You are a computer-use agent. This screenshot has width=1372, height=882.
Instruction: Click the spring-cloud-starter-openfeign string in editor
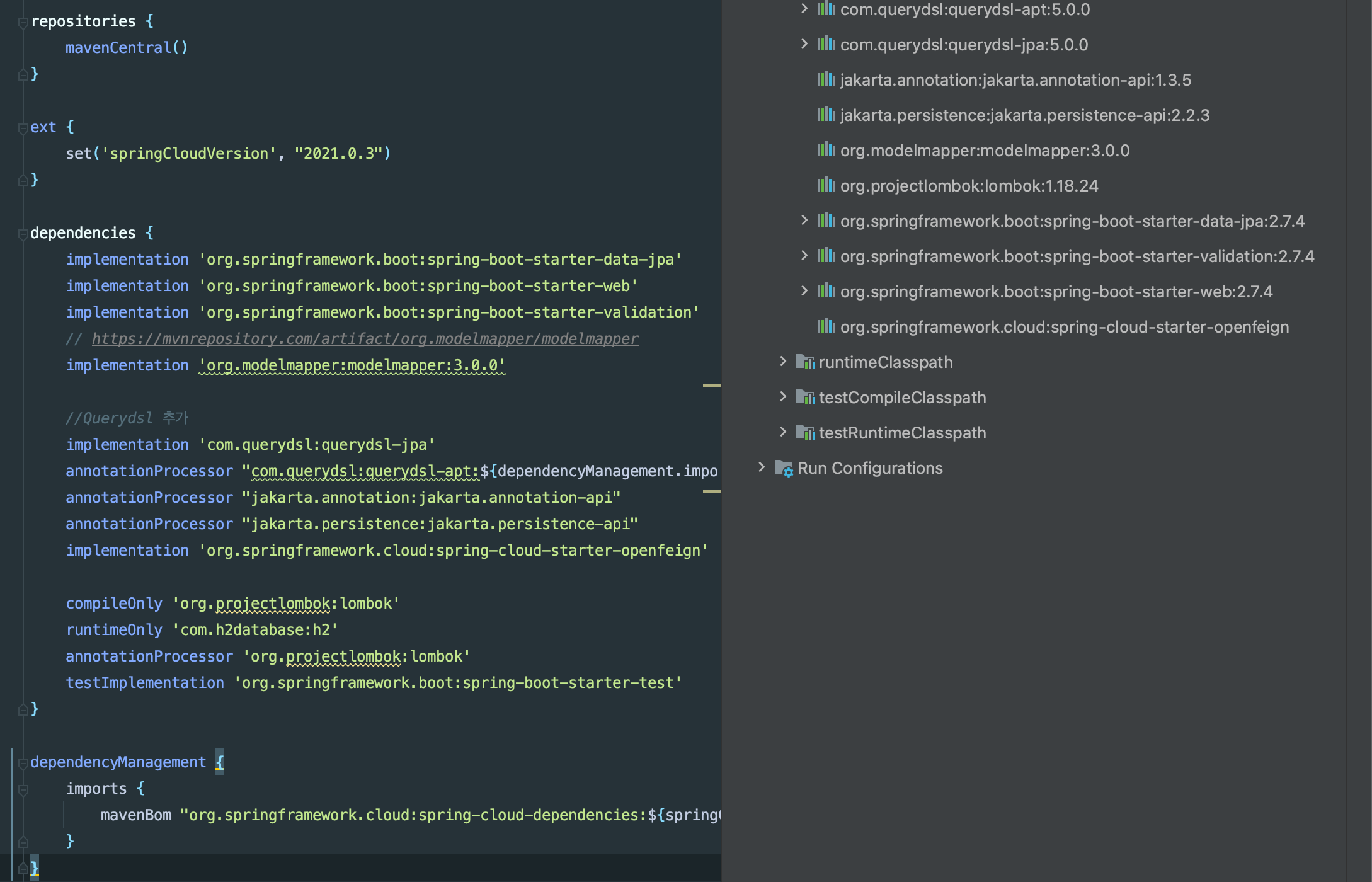click(x=453, y=551)
